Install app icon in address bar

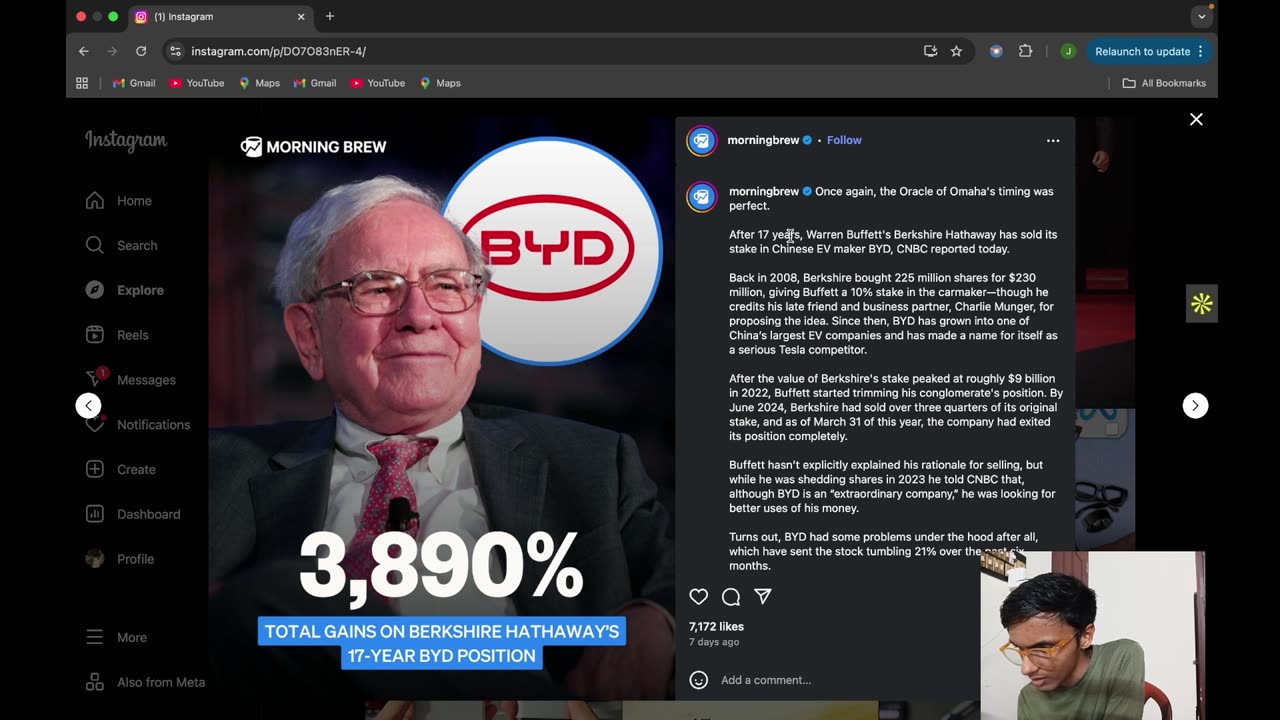pyautogui.click(x=930, y=51)
